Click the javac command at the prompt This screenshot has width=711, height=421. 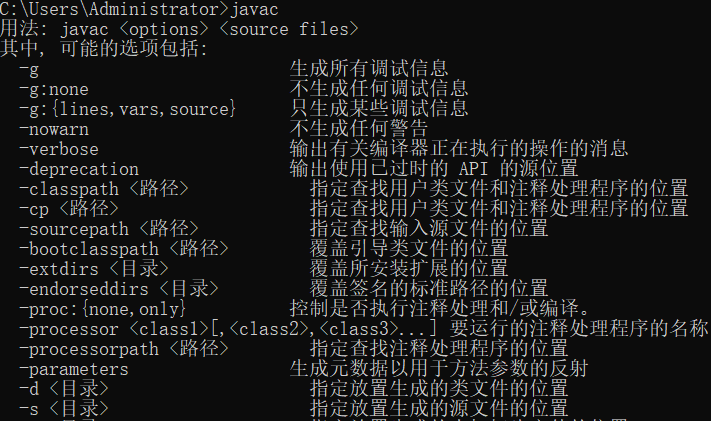[x=254, y=9]
